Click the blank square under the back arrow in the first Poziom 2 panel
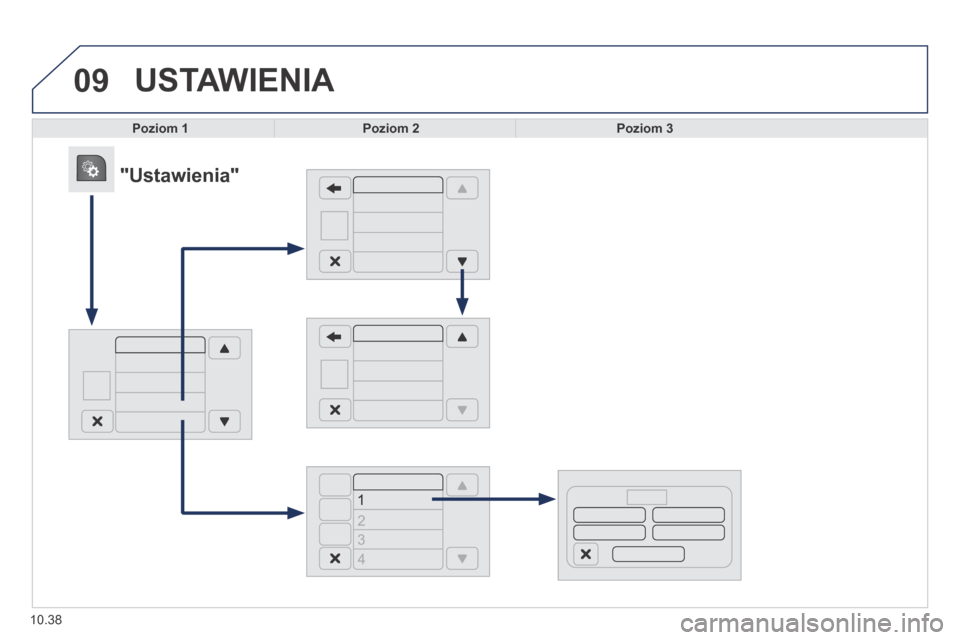Viewport: 960px width, 640px height. tap(334, 226)
